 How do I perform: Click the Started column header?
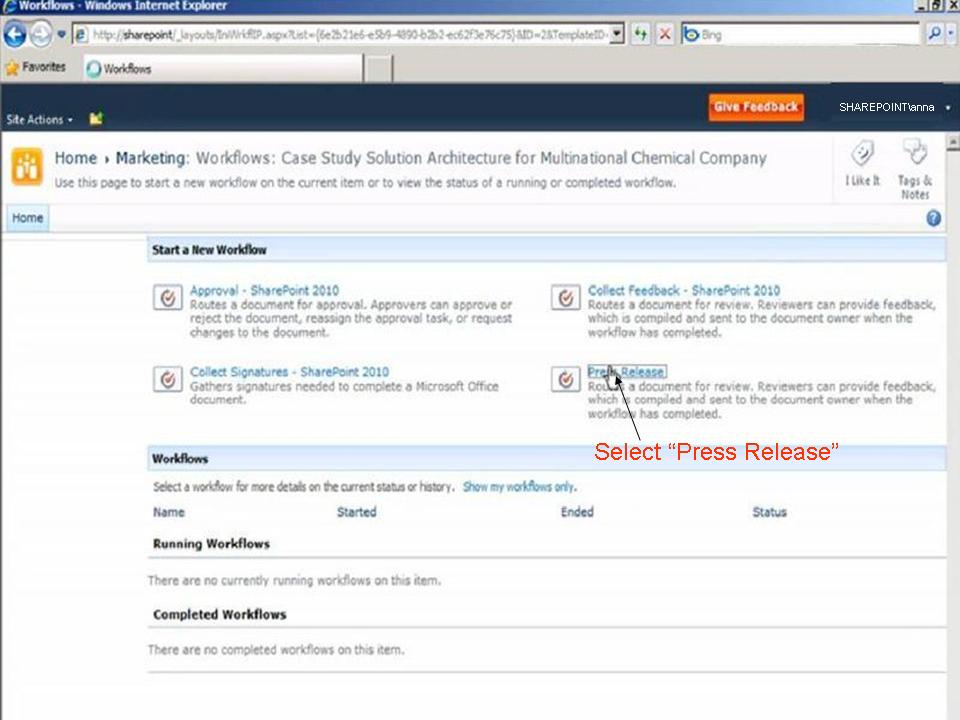(x=357, y=512)
